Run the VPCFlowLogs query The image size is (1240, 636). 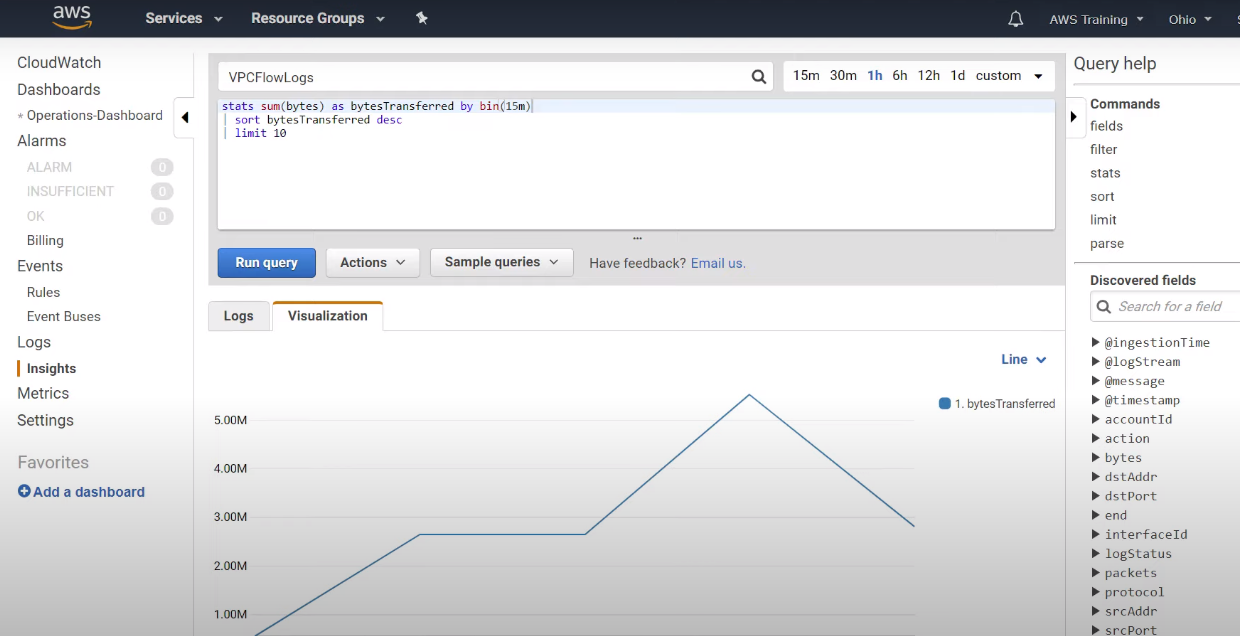(x=266, y=262)
